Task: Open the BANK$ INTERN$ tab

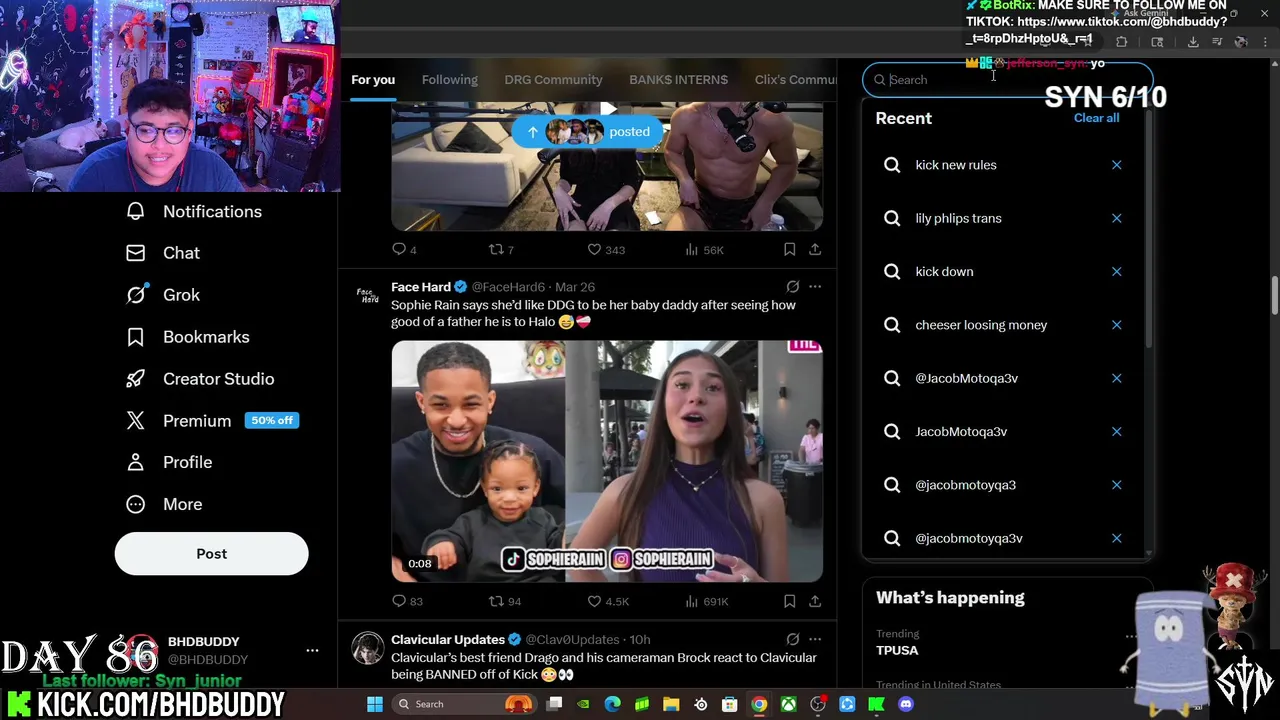Action: click(x=678, y=80)
